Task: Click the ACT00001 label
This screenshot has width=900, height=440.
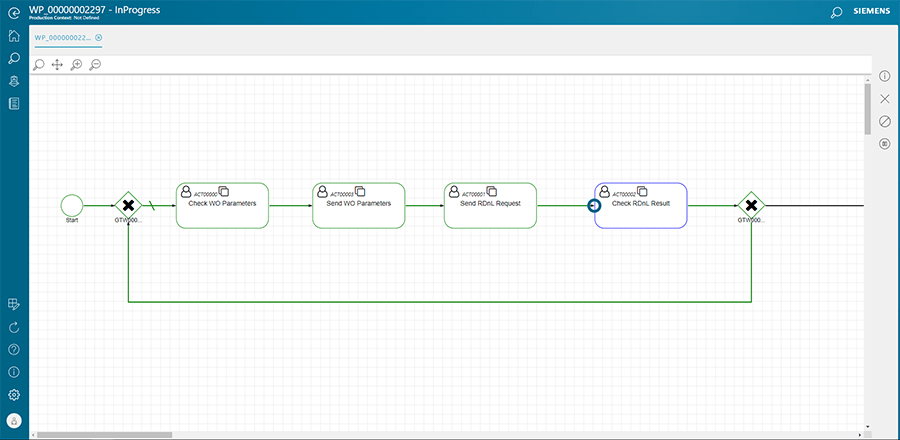Action: [x=474, y=194]
